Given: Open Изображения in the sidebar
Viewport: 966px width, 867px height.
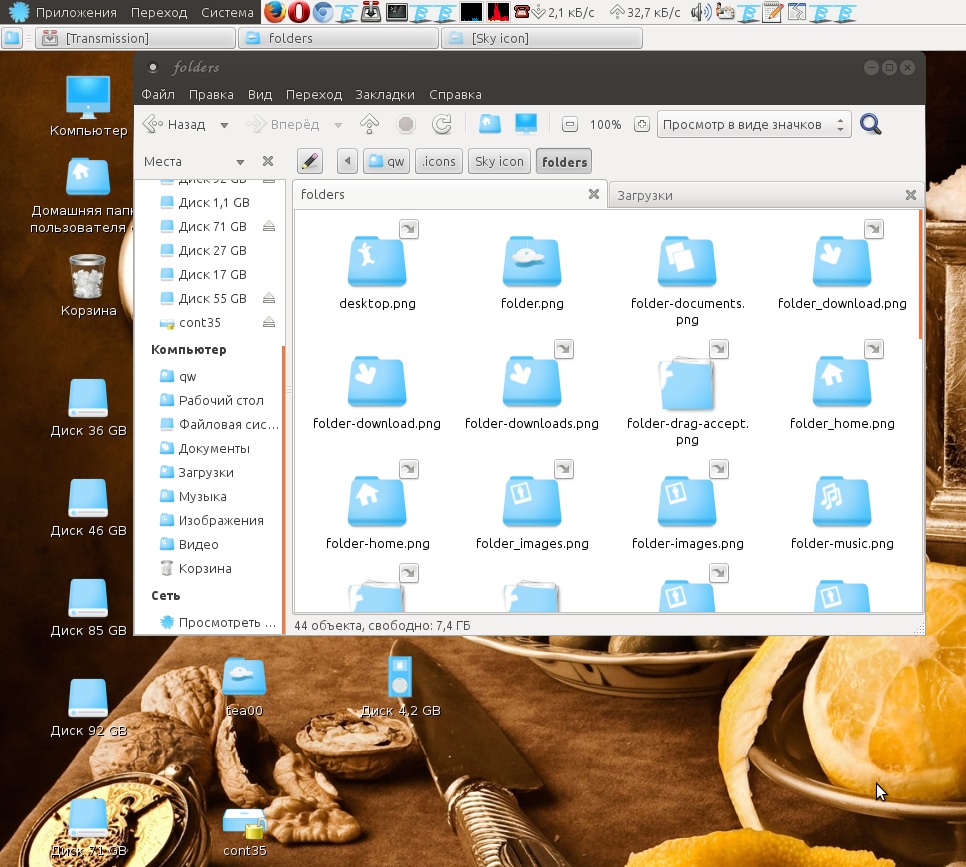Looking at the screenshot, I should coord(209,521).
